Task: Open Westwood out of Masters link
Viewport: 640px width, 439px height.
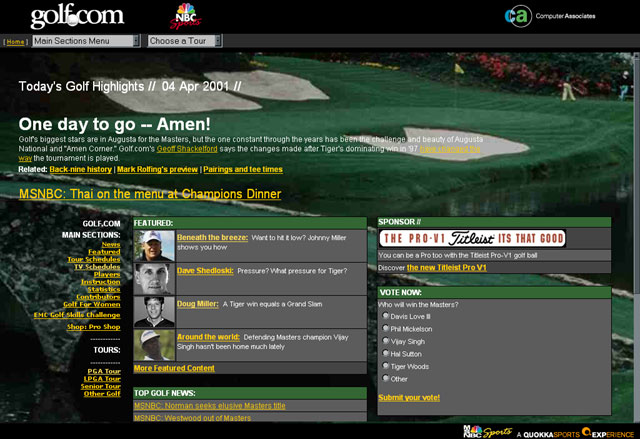Action: [x=193, y=418]
